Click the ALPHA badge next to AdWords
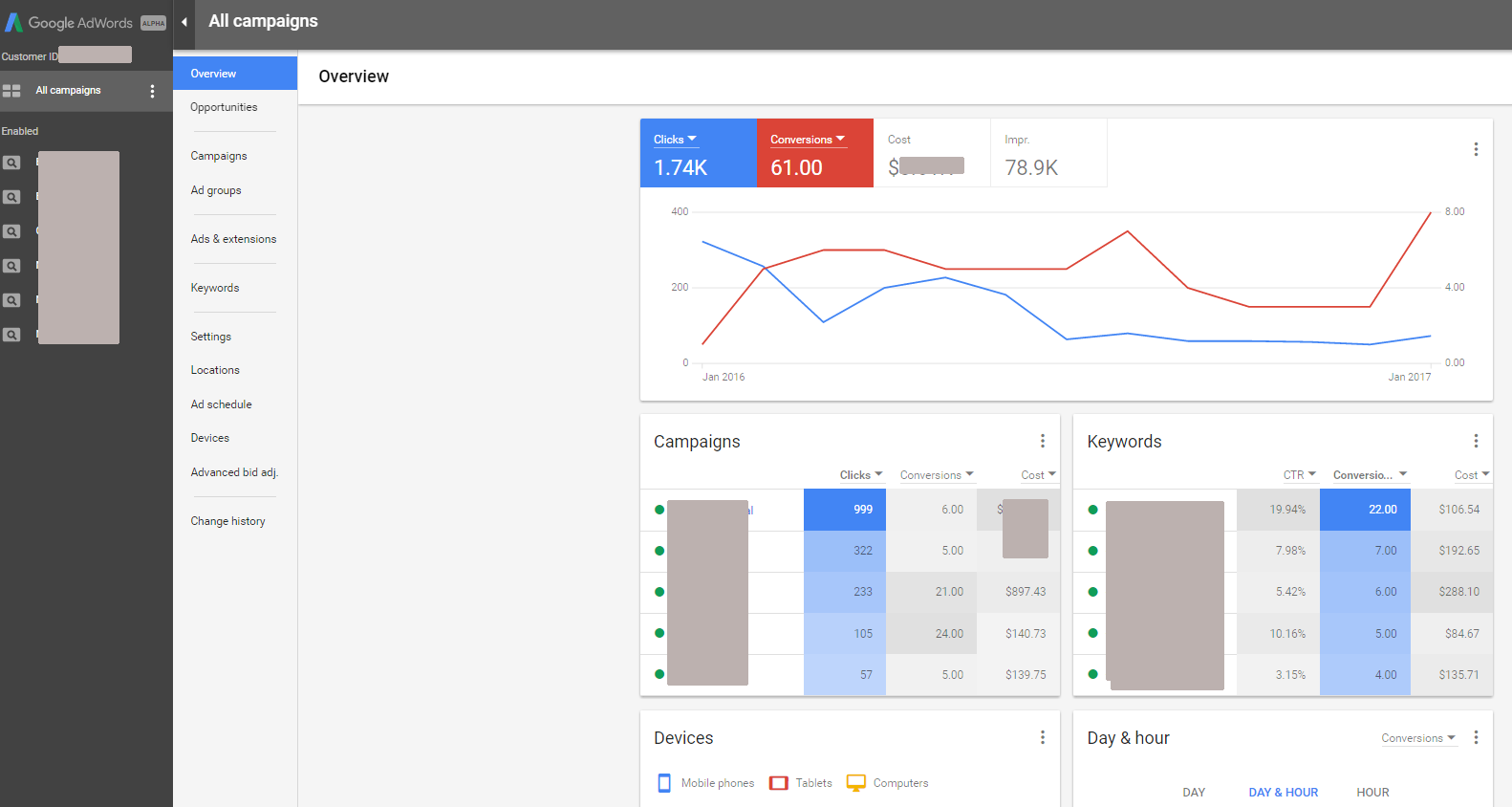Image resolution: width=1512 pixels, height=807 pixels. tap(154, 23)
